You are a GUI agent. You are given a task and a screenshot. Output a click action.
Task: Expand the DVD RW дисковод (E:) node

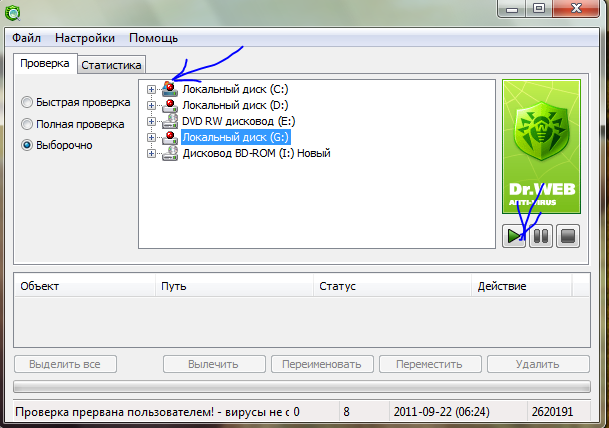151,122
